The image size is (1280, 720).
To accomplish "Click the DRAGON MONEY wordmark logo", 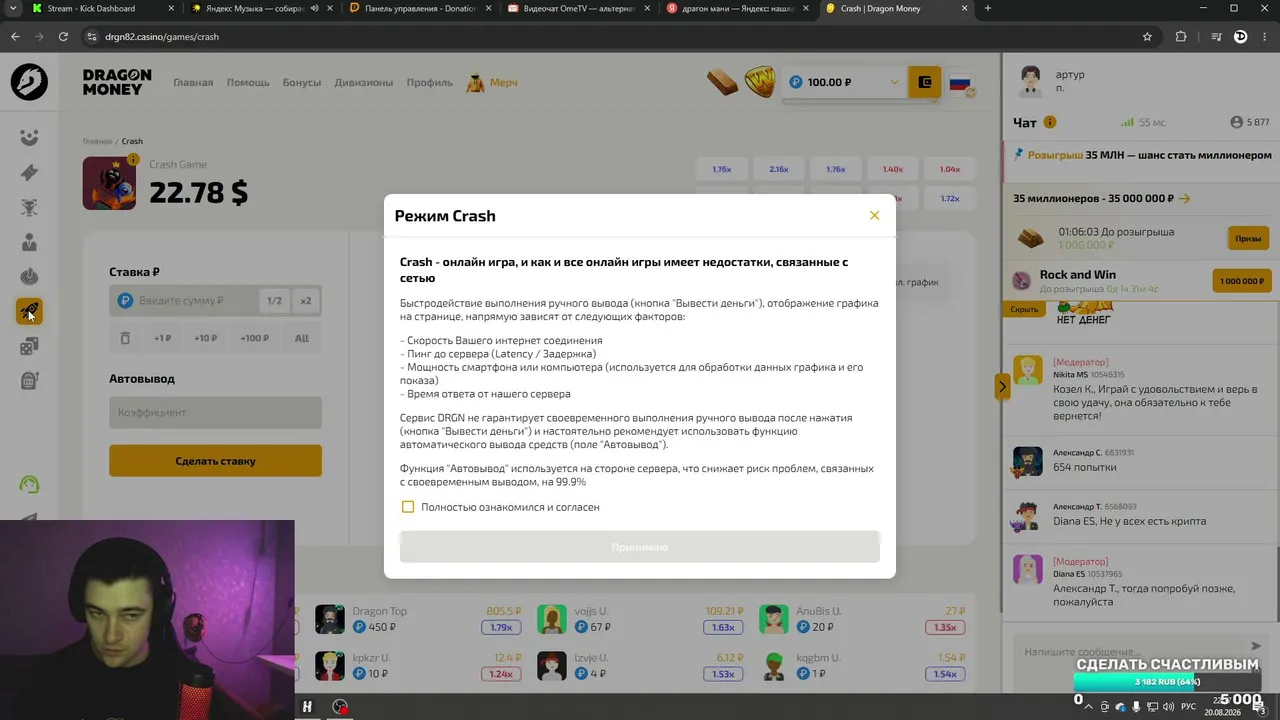I will [117, 82].
